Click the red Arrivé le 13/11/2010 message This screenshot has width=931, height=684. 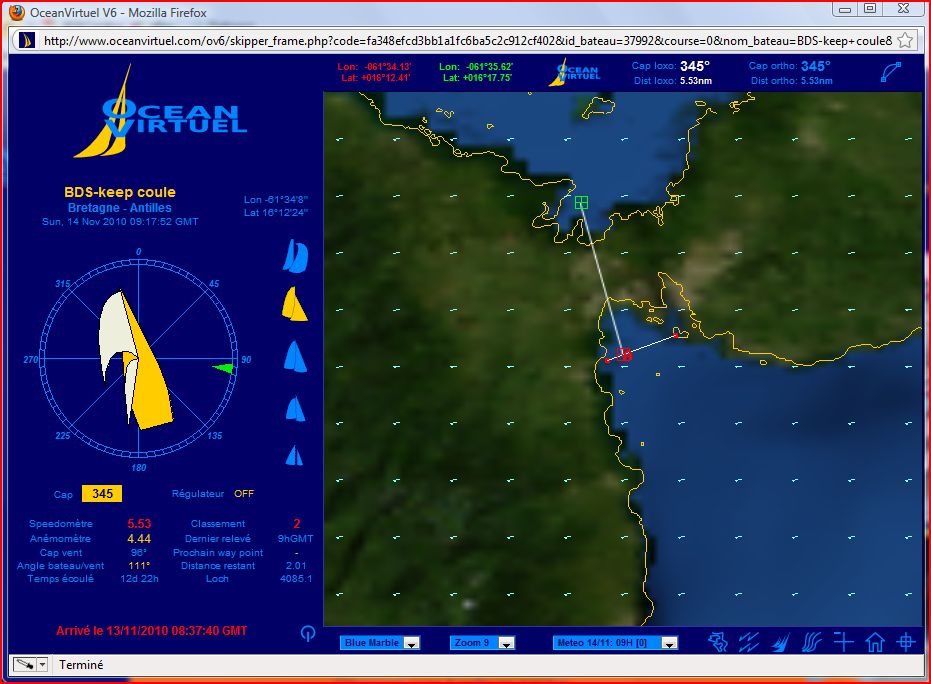click(x=151, y=631)
